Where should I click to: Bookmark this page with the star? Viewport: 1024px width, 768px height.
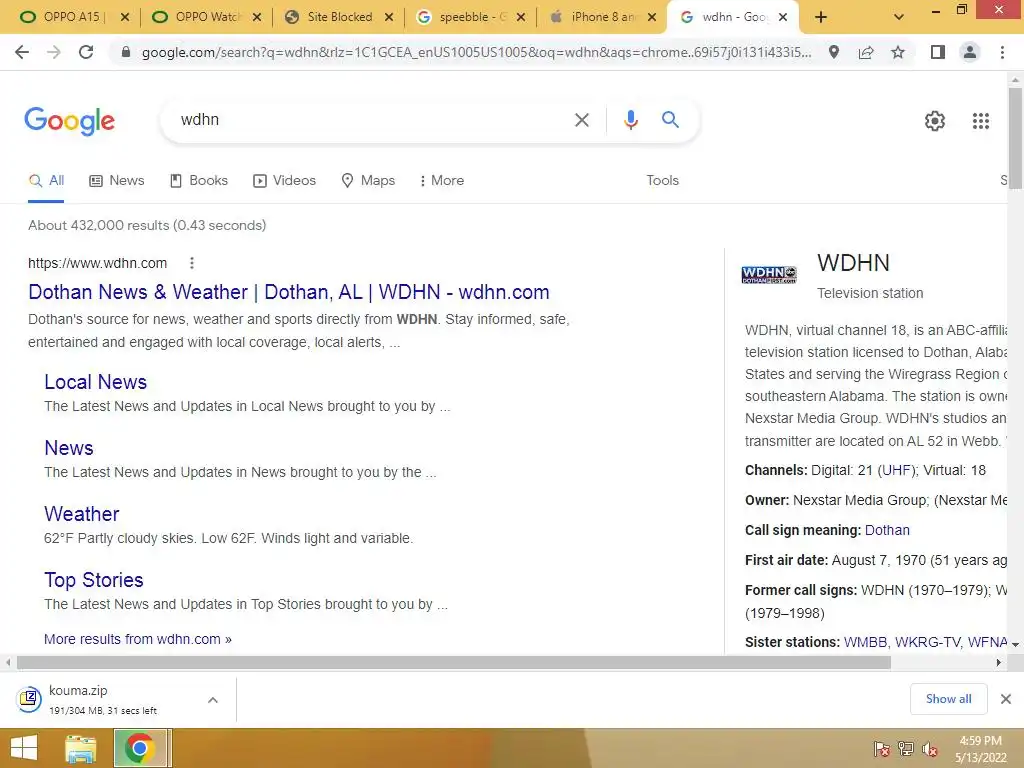pyautogui.click(x=898, y=52)
